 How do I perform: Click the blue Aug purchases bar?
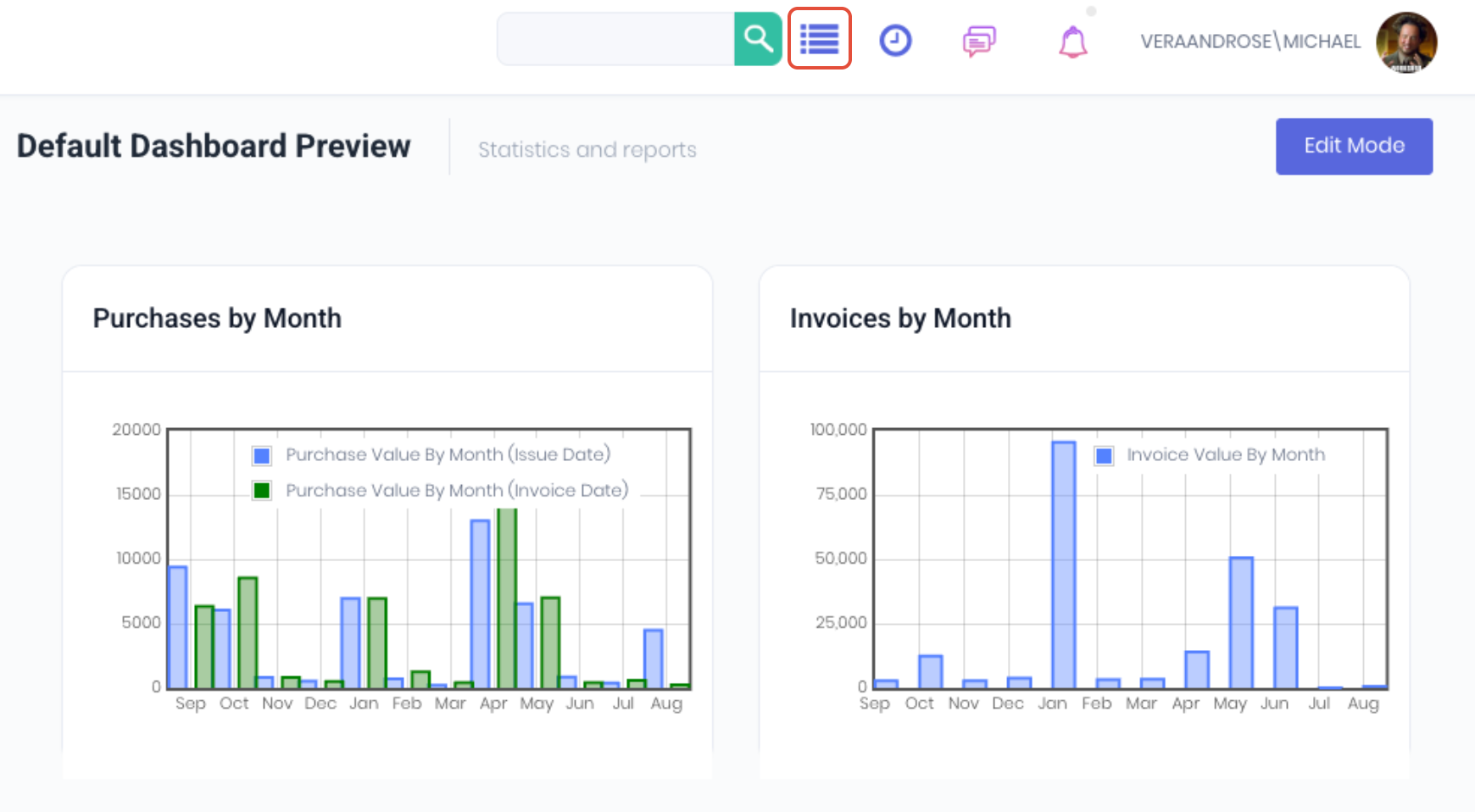653,659
